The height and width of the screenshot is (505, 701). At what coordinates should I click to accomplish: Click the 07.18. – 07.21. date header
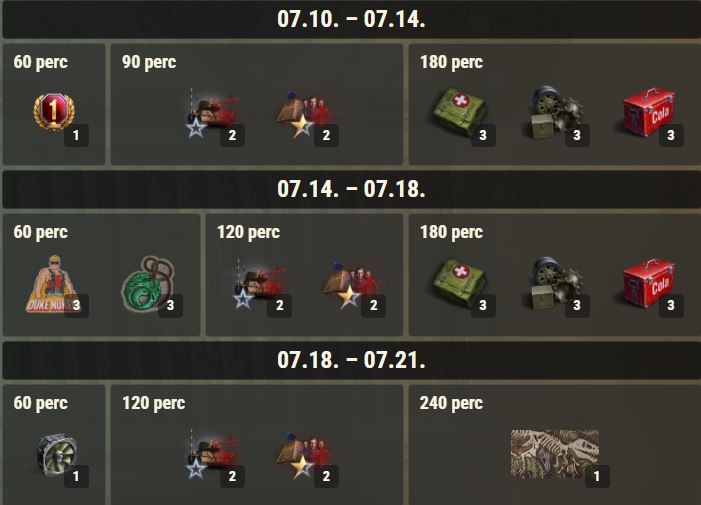click(351, 360)
